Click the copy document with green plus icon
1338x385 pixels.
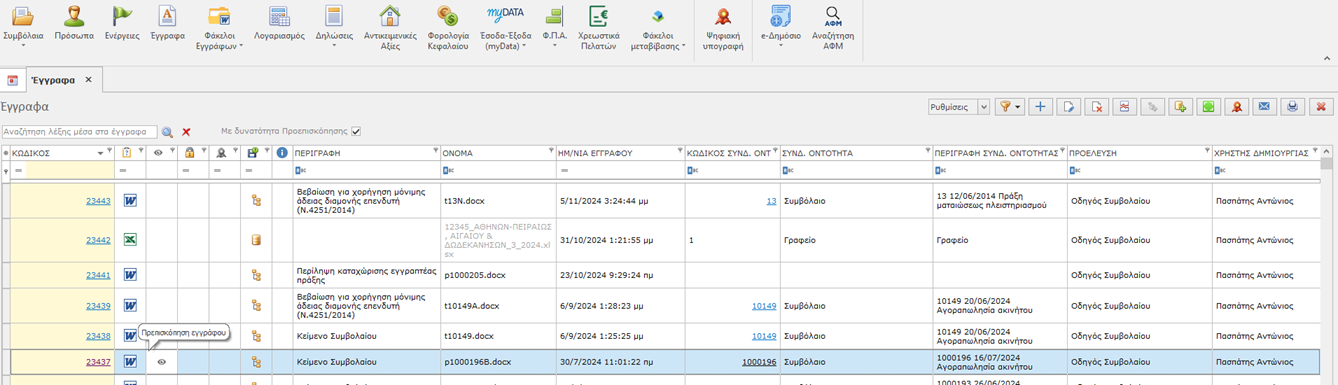tap(1181, 106)
